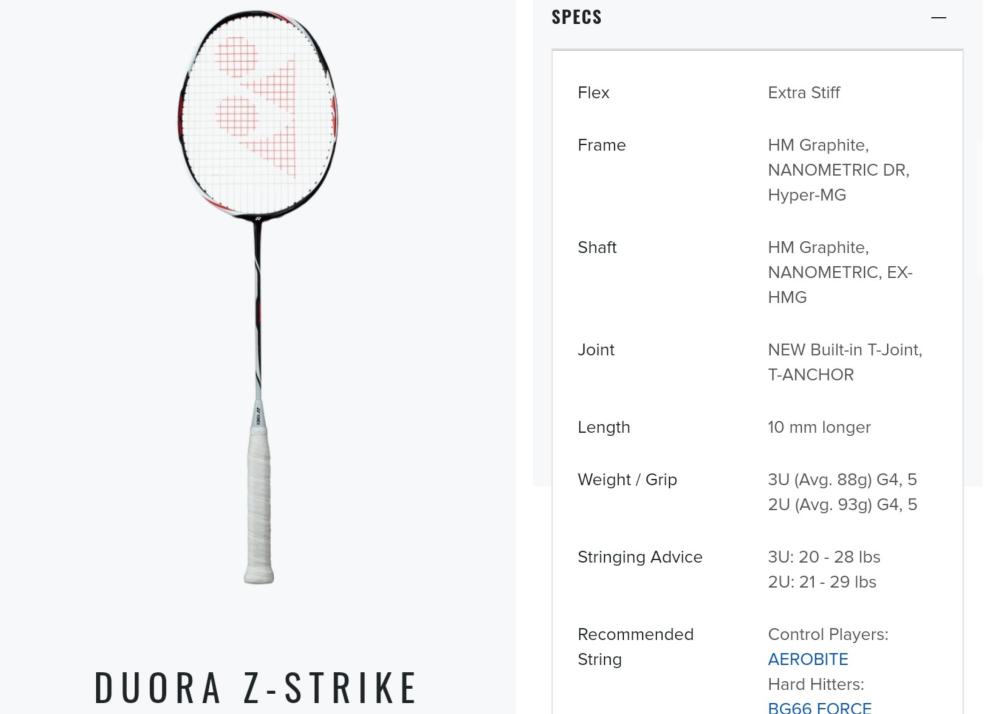Click the Joint spec label
Viewport: 1000px width, 714px height.
(x=596, y=349)
